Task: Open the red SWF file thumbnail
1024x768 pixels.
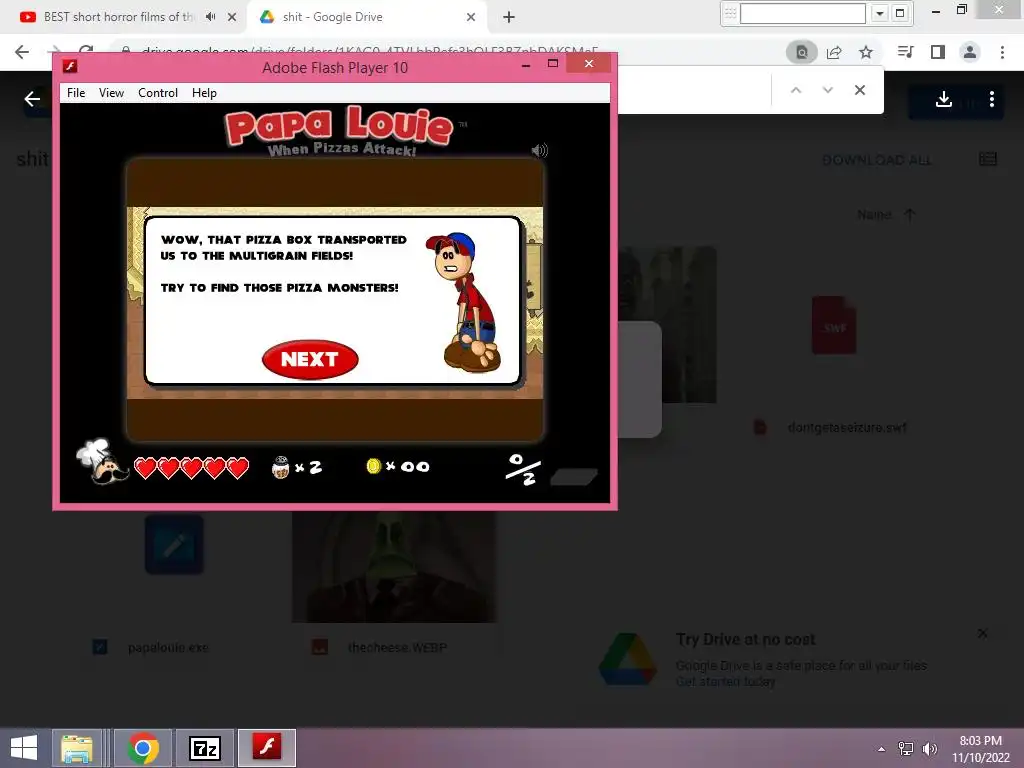Action: [834, 325]
